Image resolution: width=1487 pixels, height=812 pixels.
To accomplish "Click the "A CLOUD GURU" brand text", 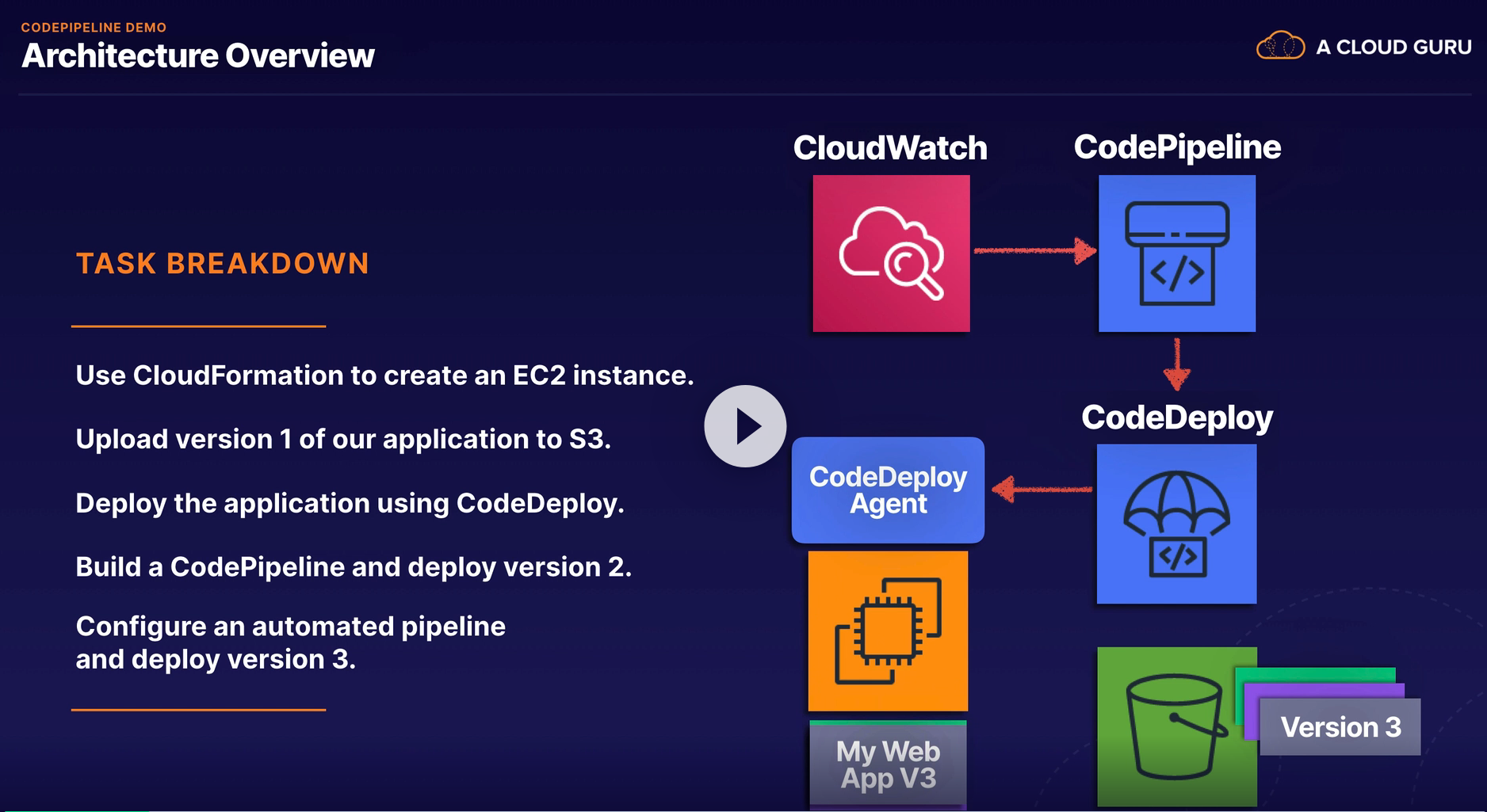I will [1394, 48].
